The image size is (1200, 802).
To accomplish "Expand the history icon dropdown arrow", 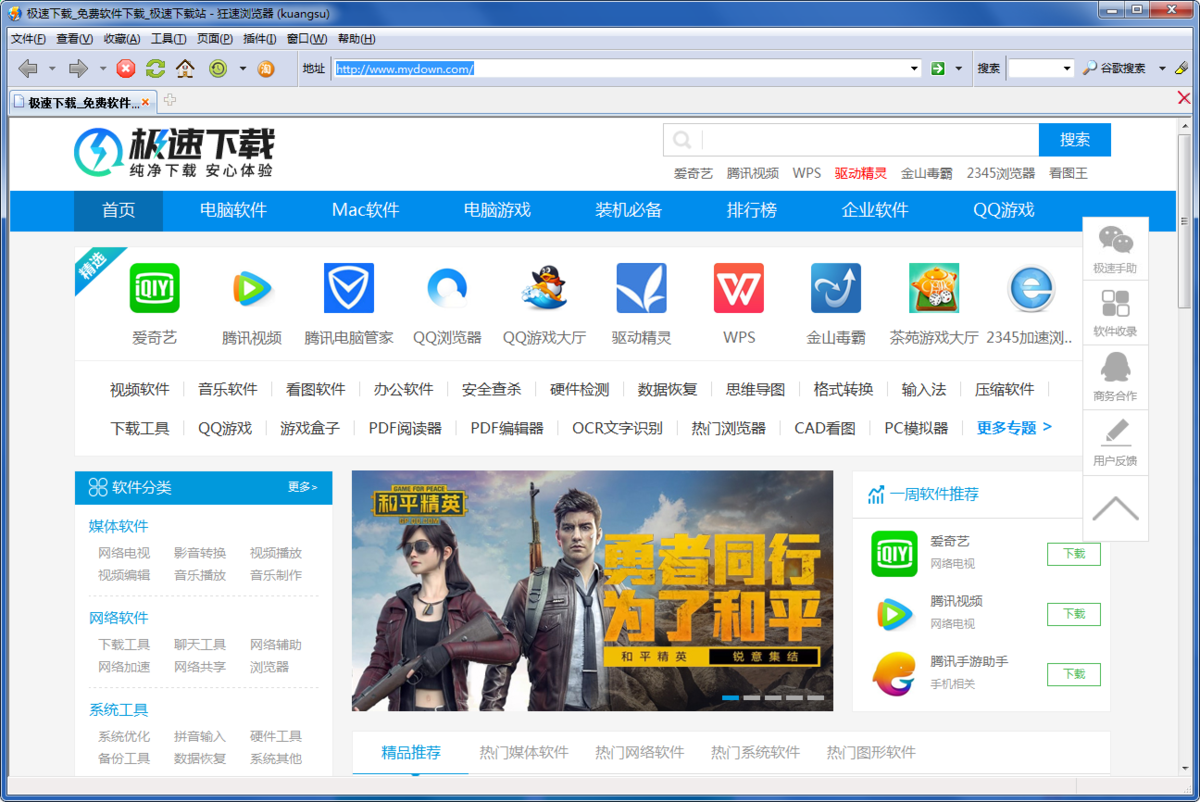I will [242, 69].
